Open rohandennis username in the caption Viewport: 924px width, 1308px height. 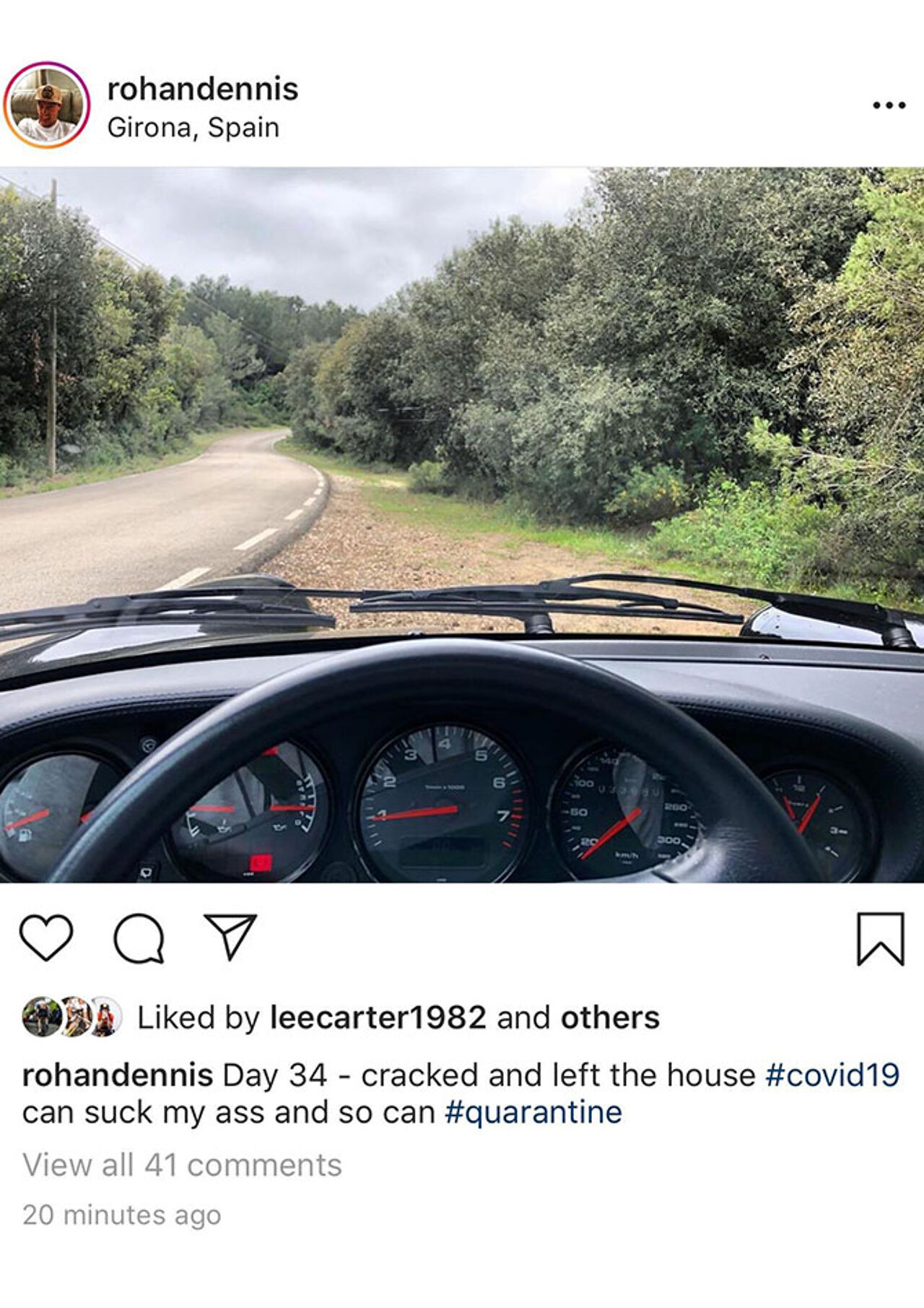click(118, 1075)
